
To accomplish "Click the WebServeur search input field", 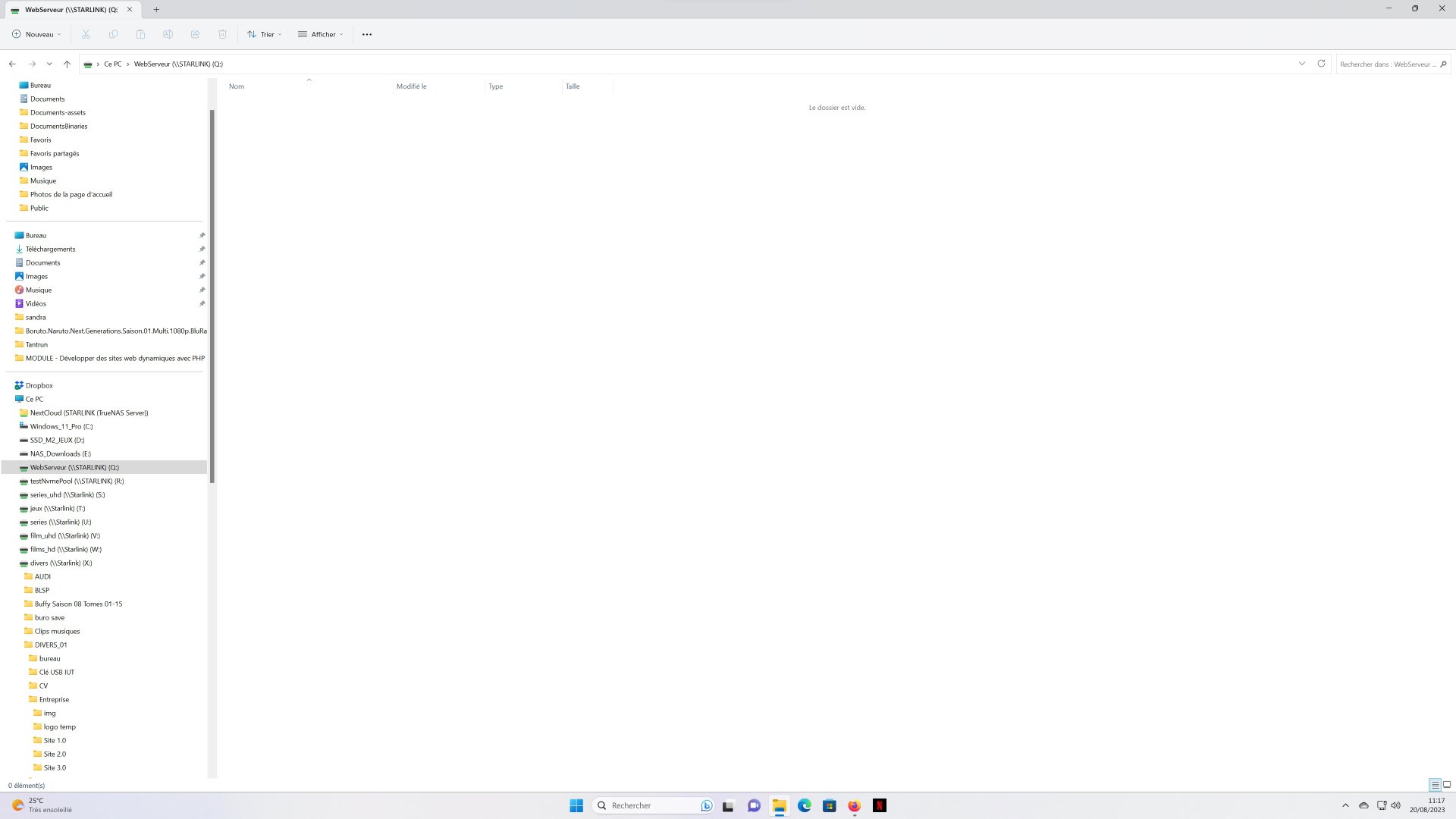I will point(1387,64).
